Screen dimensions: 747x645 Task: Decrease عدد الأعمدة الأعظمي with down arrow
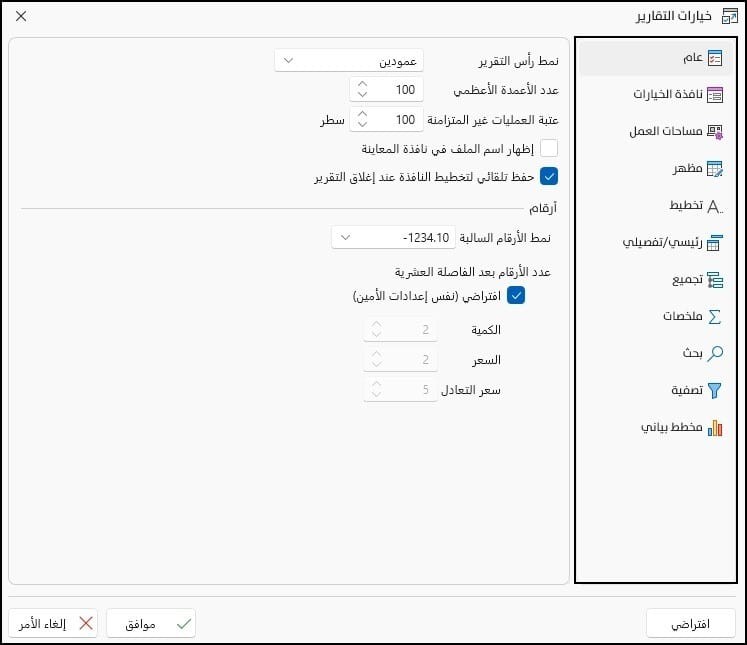[363, 94]
